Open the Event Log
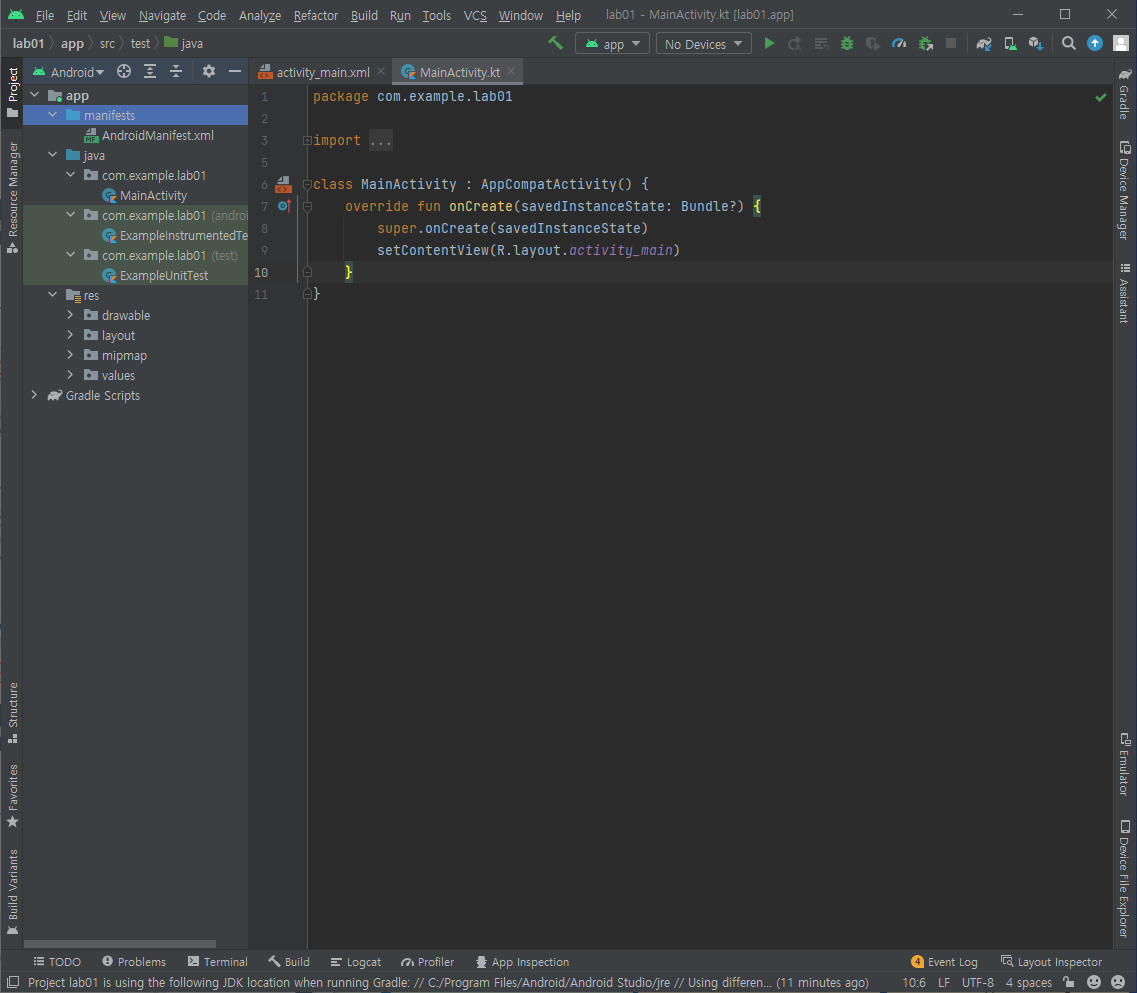 pyautogui.click(x=944, y=962)
